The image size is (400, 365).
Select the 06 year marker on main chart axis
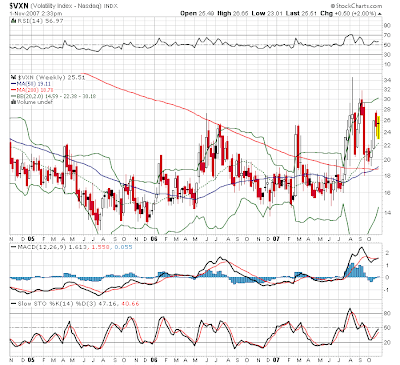(x=153, y=239)
